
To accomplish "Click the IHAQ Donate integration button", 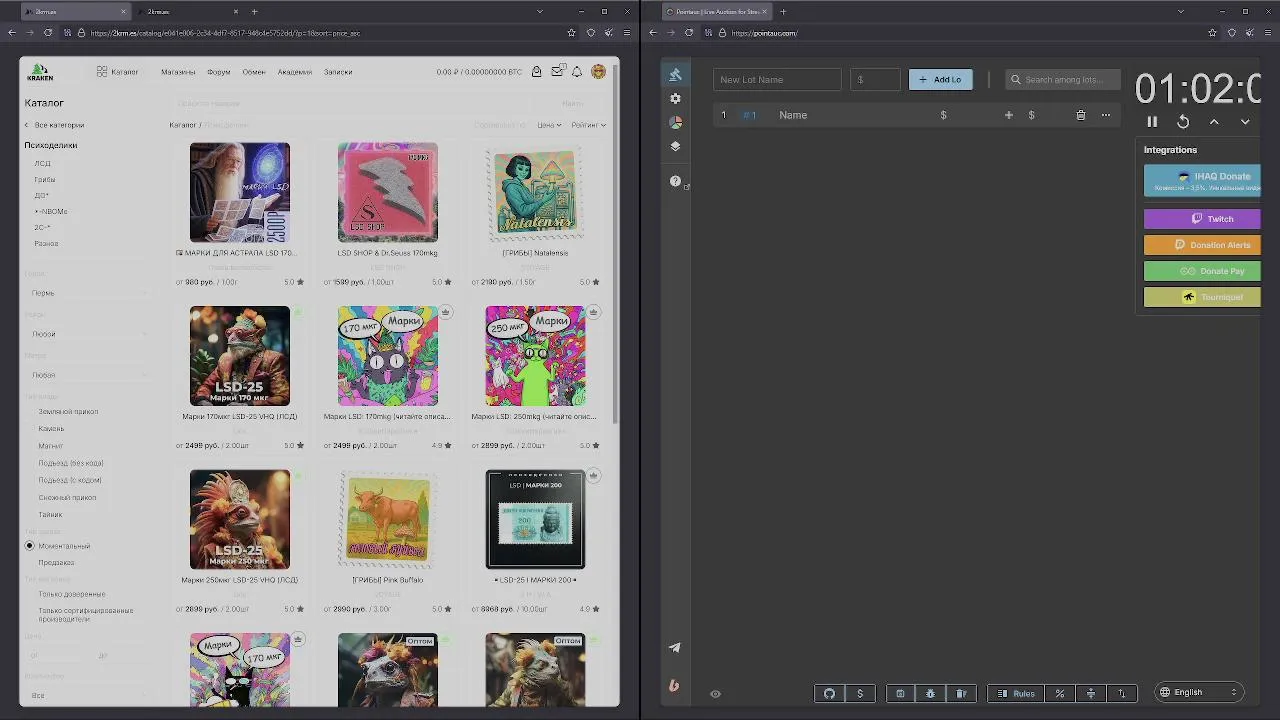I will coord(1202,181).
